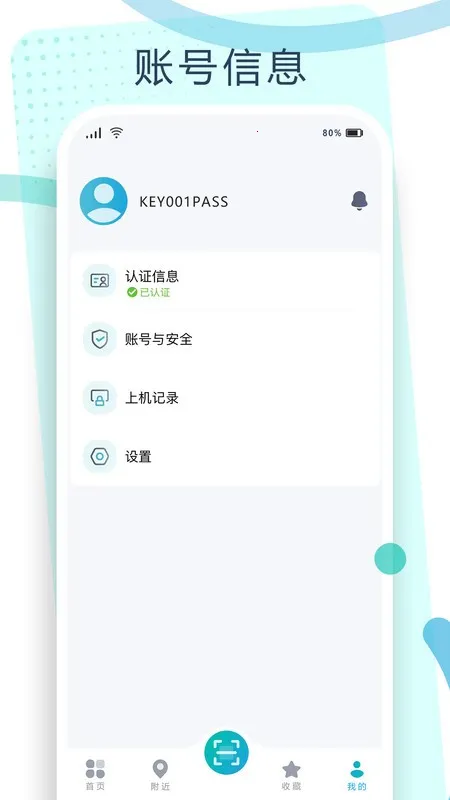The image size is (450, 800).
Task: Tap the cellular signal bars icon
Action: pyautogui.click(x=94, y=134)
